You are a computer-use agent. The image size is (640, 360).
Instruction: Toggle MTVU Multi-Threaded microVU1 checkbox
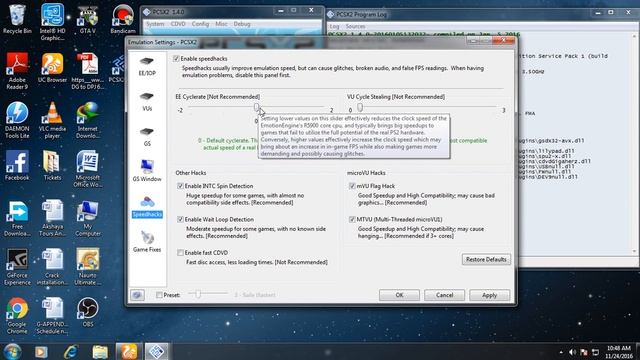point(352,219)
